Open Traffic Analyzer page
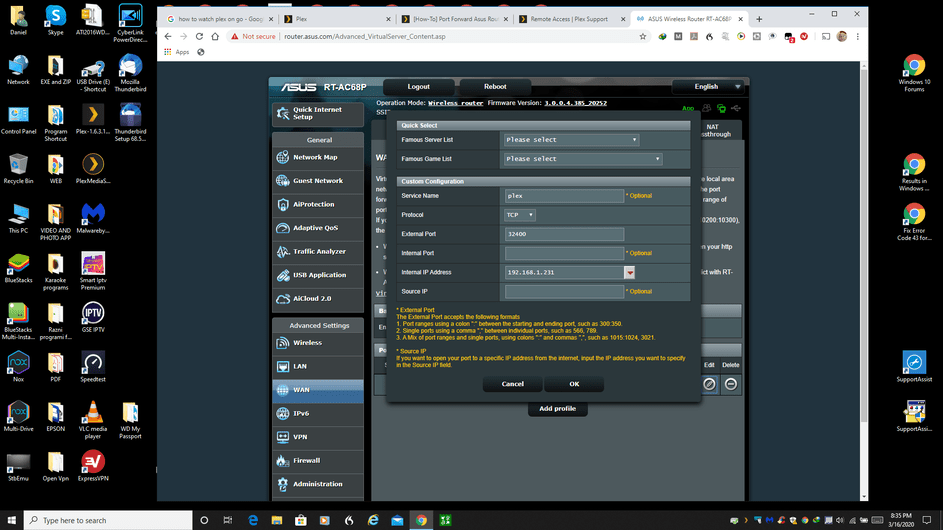 point(318,251)
